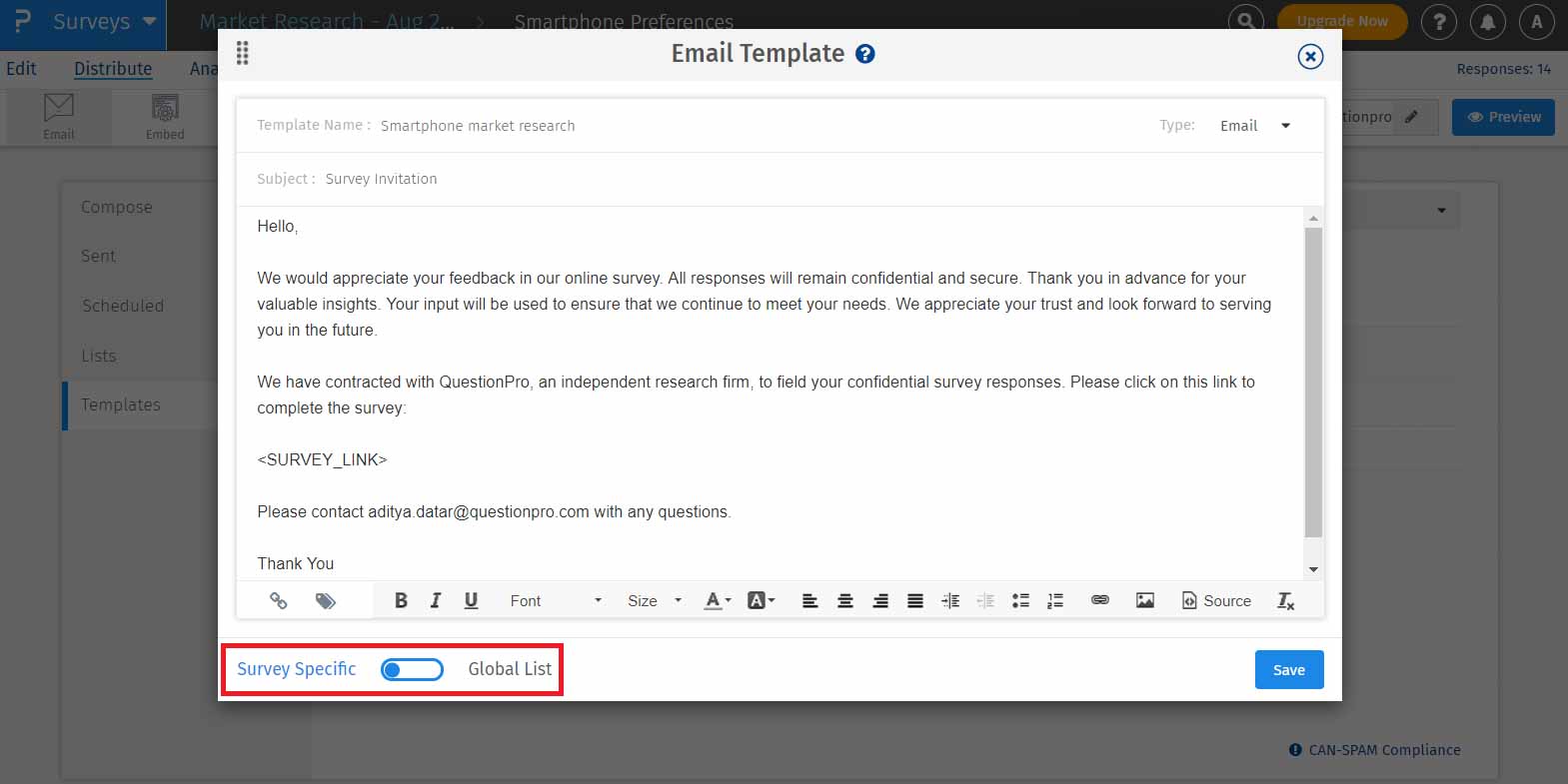The width and height of the screenshot is (1568, 784).
Task: Center align the email text
Action: 845,600
